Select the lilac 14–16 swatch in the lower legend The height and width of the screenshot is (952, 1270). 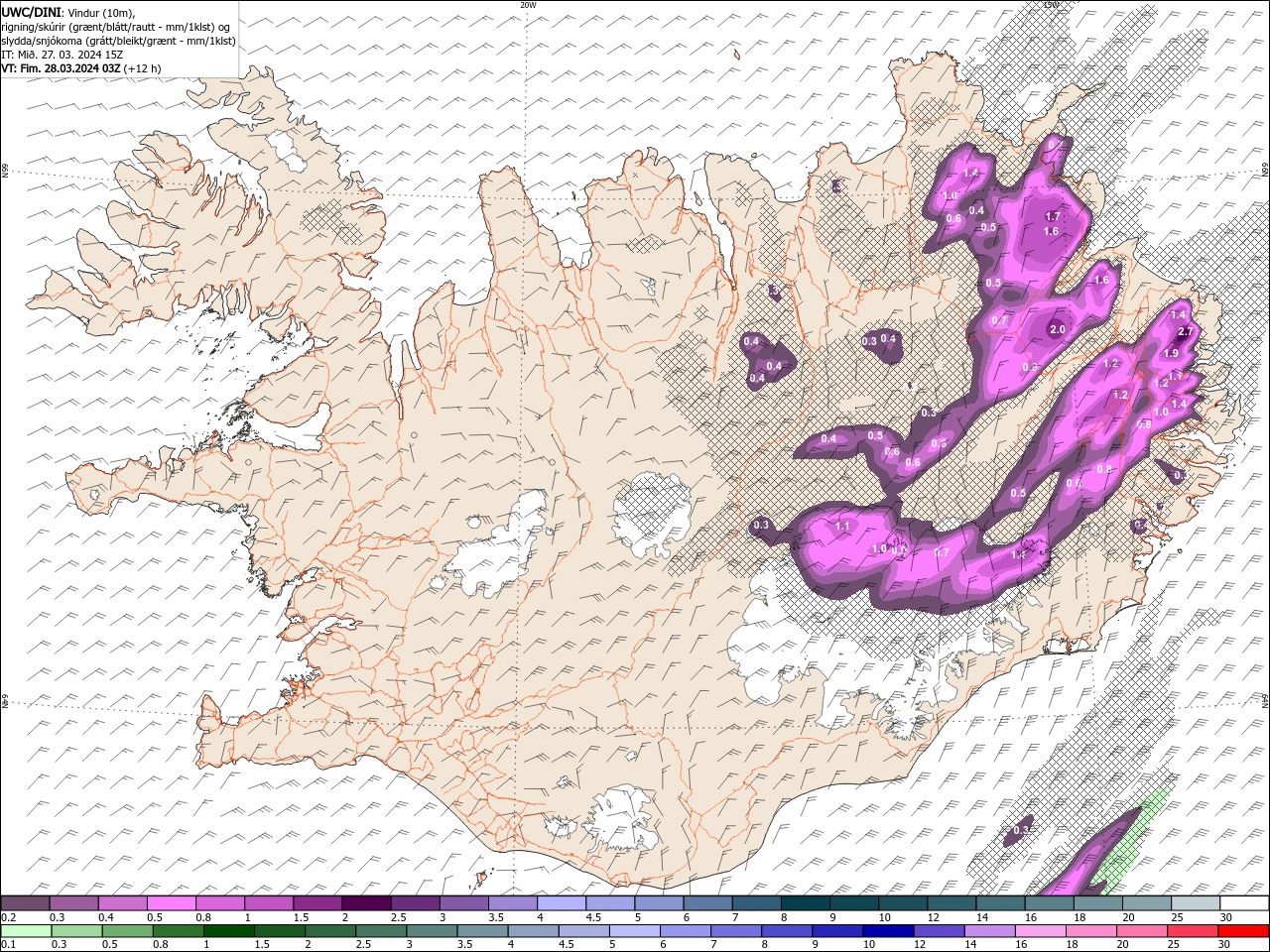tap(990, 931)
